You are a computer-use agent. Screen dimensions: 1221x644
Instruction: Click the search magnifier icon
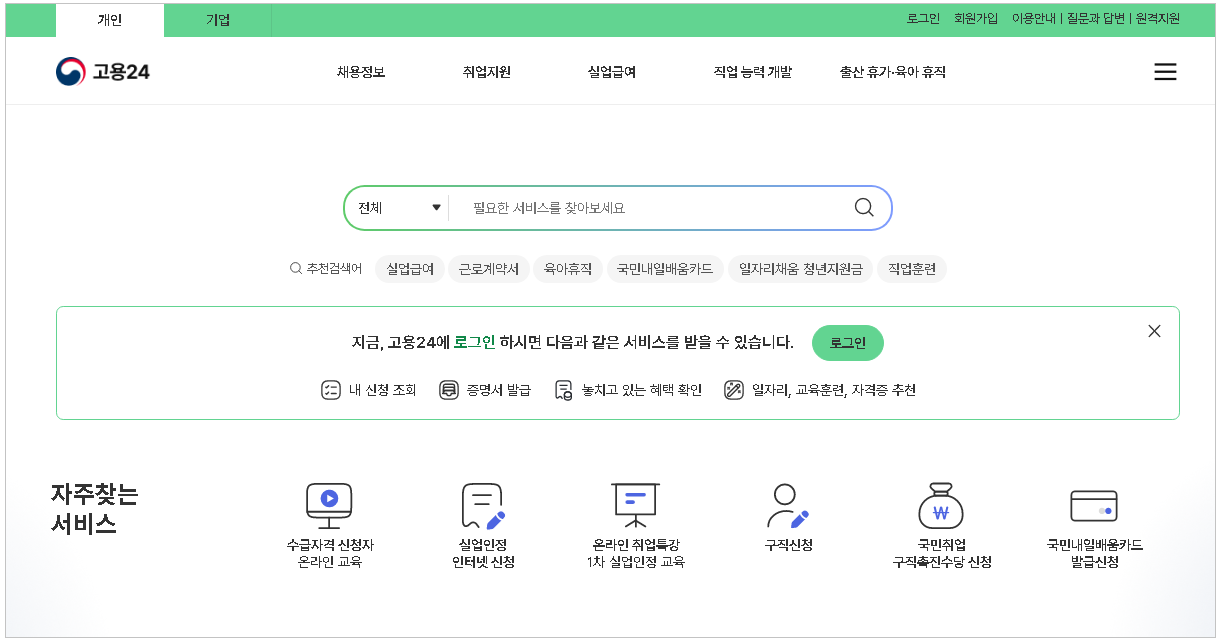pyautogui.click(x=862, y=207)
